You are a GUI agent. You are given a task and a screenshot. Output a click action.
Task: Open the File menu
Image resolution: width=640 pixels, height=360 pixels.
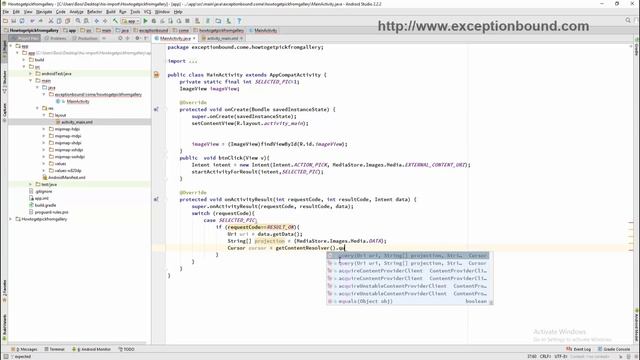[x=6, y=12]
